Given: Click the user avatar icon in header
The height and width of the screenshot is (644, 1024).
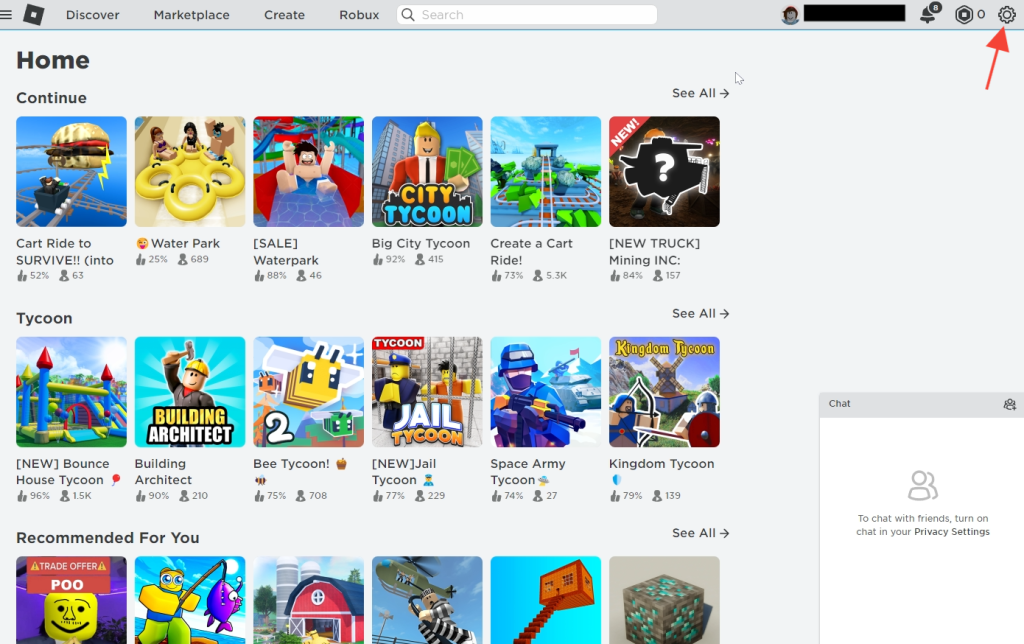Looking at the screenshot, I should (790, 14).
